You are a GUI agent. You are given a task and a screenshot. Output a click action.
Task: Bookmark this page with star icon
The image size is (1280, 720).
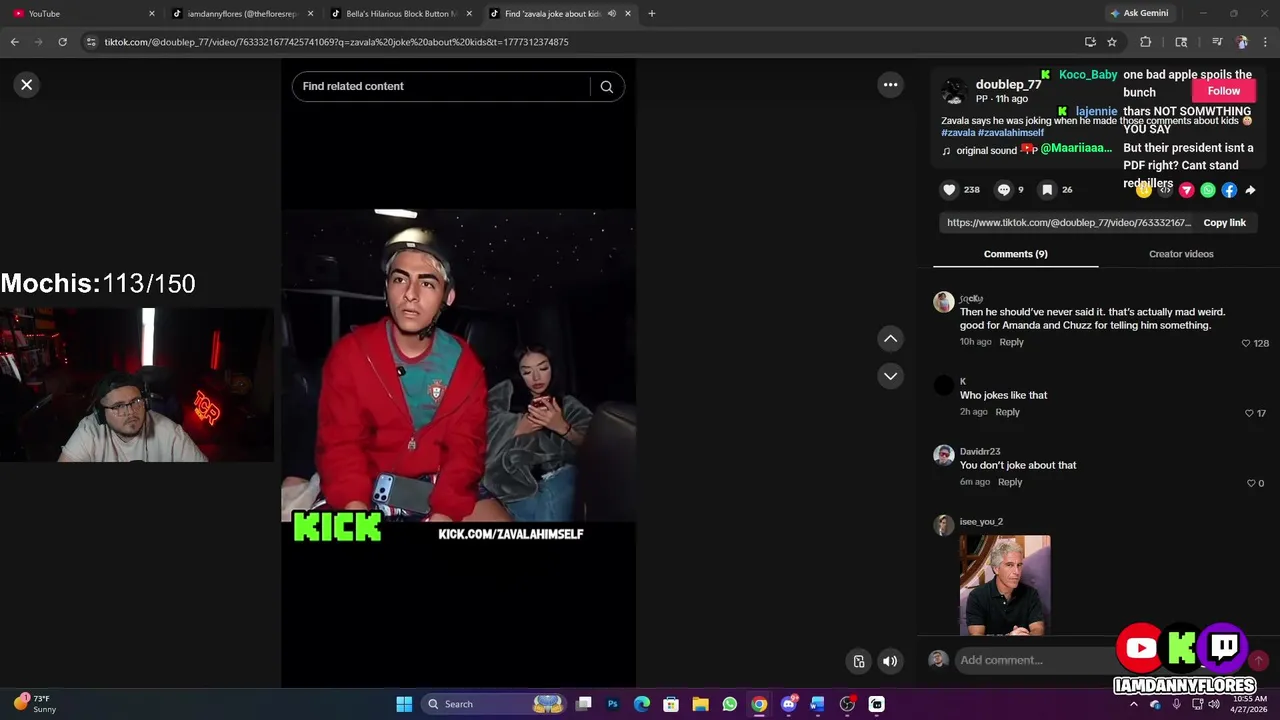tap(1111, 42)
